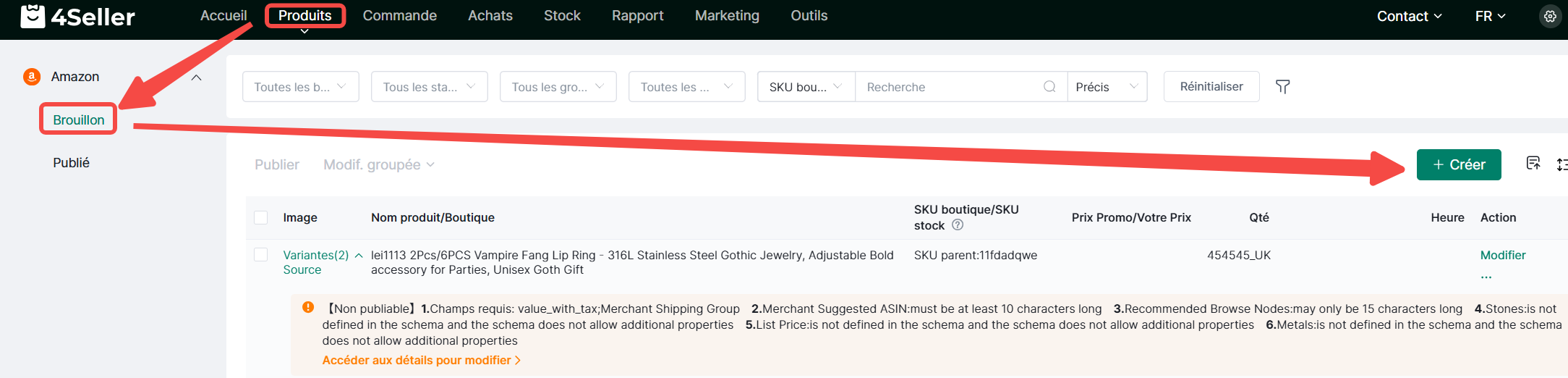The width and height of the screenshot is (1568, 378).
Task: Click the Amazon logo icon in sidebar
Action: pyautogui.click(x=32, y=77)
